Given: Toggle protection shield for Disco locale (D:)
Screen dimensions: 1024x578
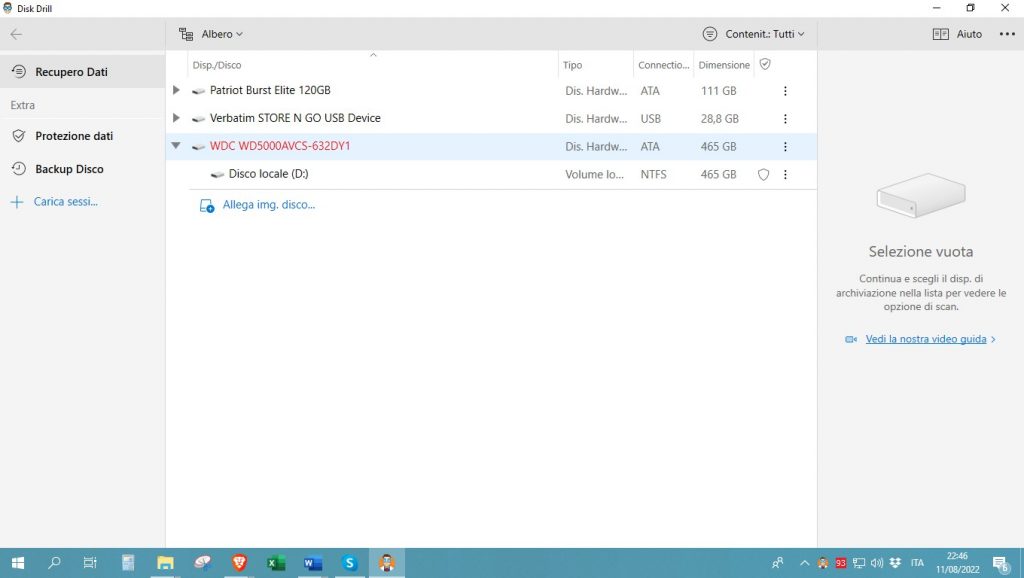Looking at the screenshot, I should click(x=764, y=175).
